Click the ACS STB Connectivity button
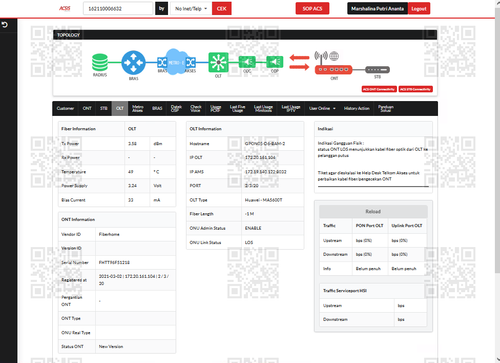This screenshot has height=363, width=500. pyautogui.click(x=416, y=89)
